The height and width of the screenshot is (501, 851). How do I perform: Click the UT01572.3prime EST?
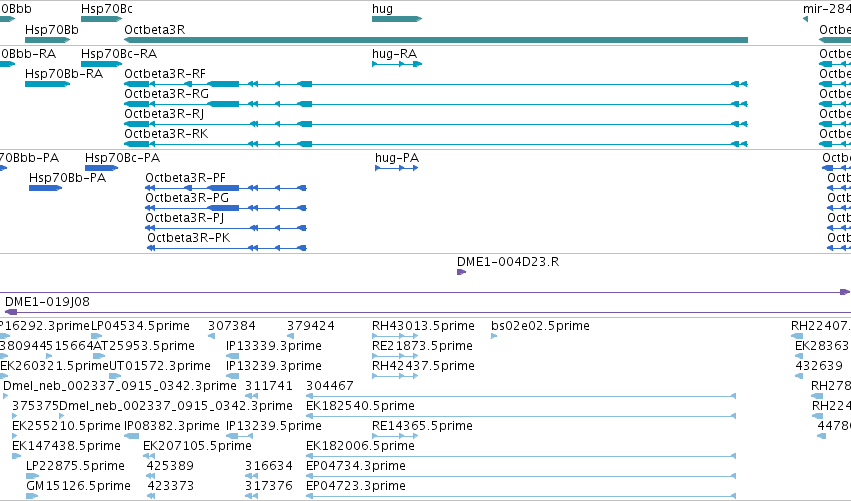115,376
